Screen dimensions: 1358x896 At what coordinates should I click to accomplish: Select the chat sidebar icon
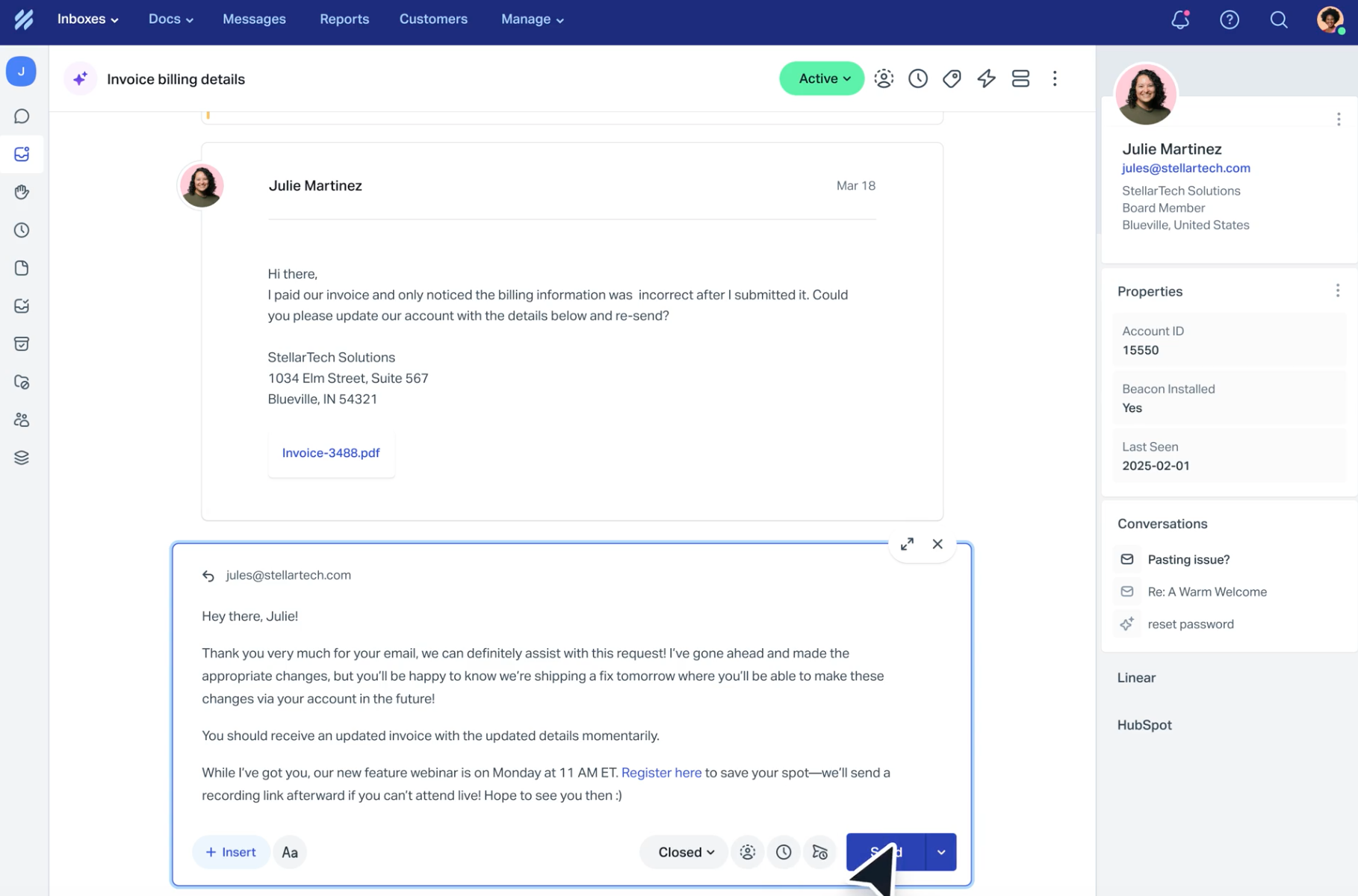(22, 116)
